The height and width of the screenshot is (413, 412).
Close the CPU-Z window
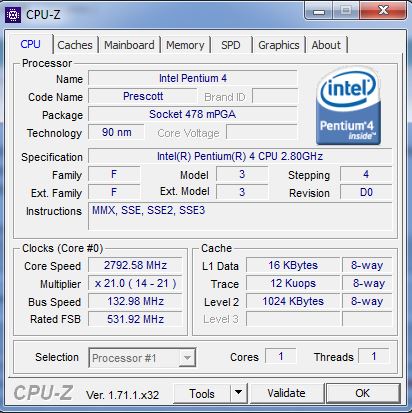[383, 11]
